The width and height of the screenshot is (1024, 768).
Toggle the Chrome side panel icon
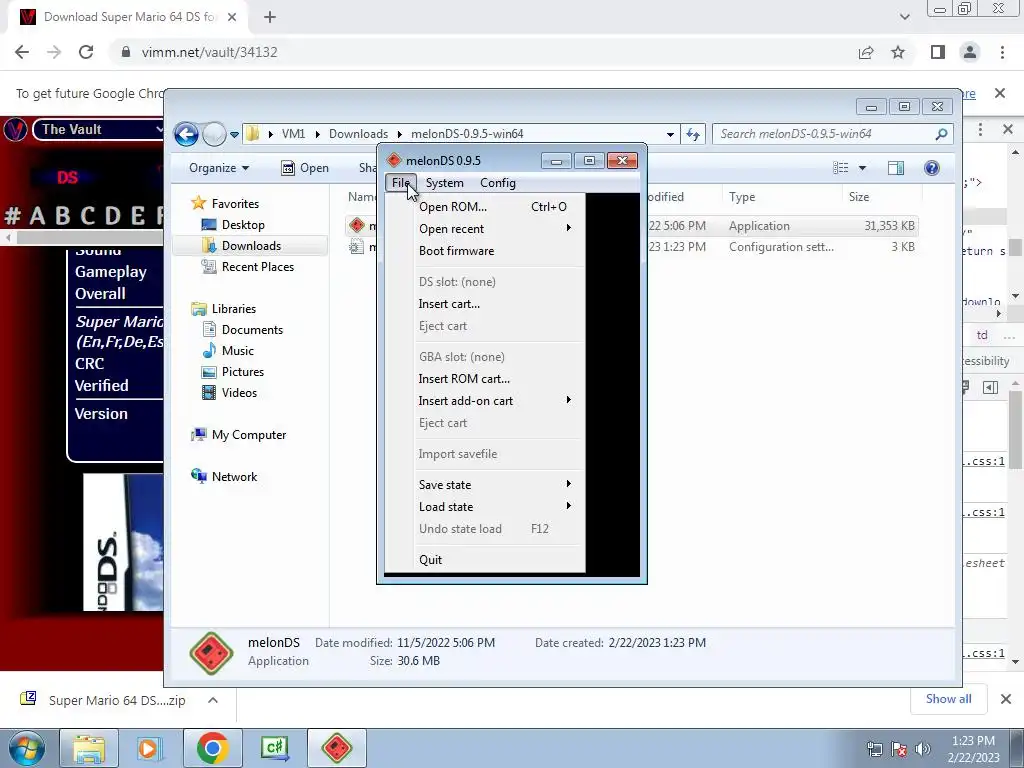(938, 52)
